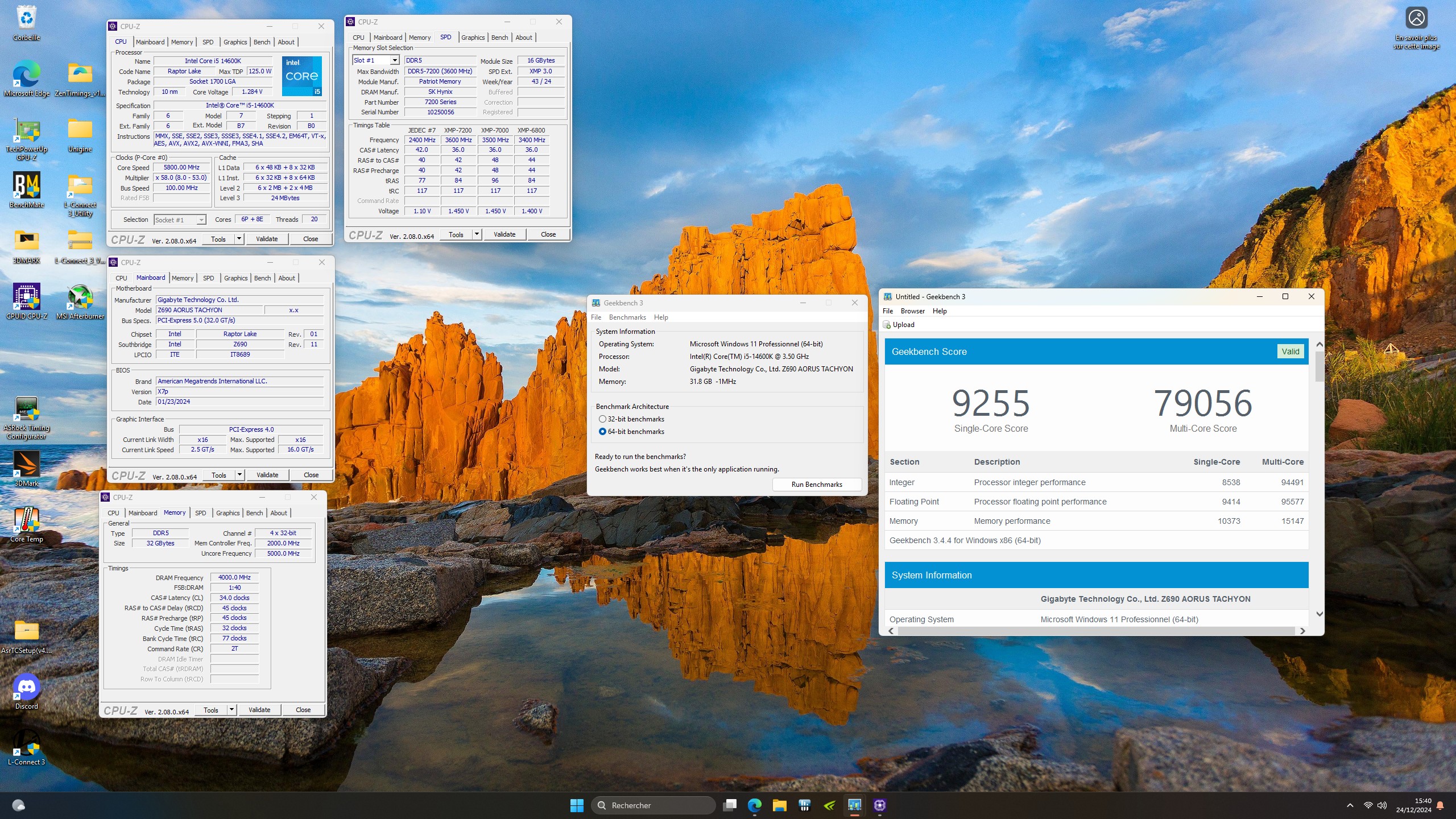Click the Upload icon in Geekbench results

click(887, 325)
